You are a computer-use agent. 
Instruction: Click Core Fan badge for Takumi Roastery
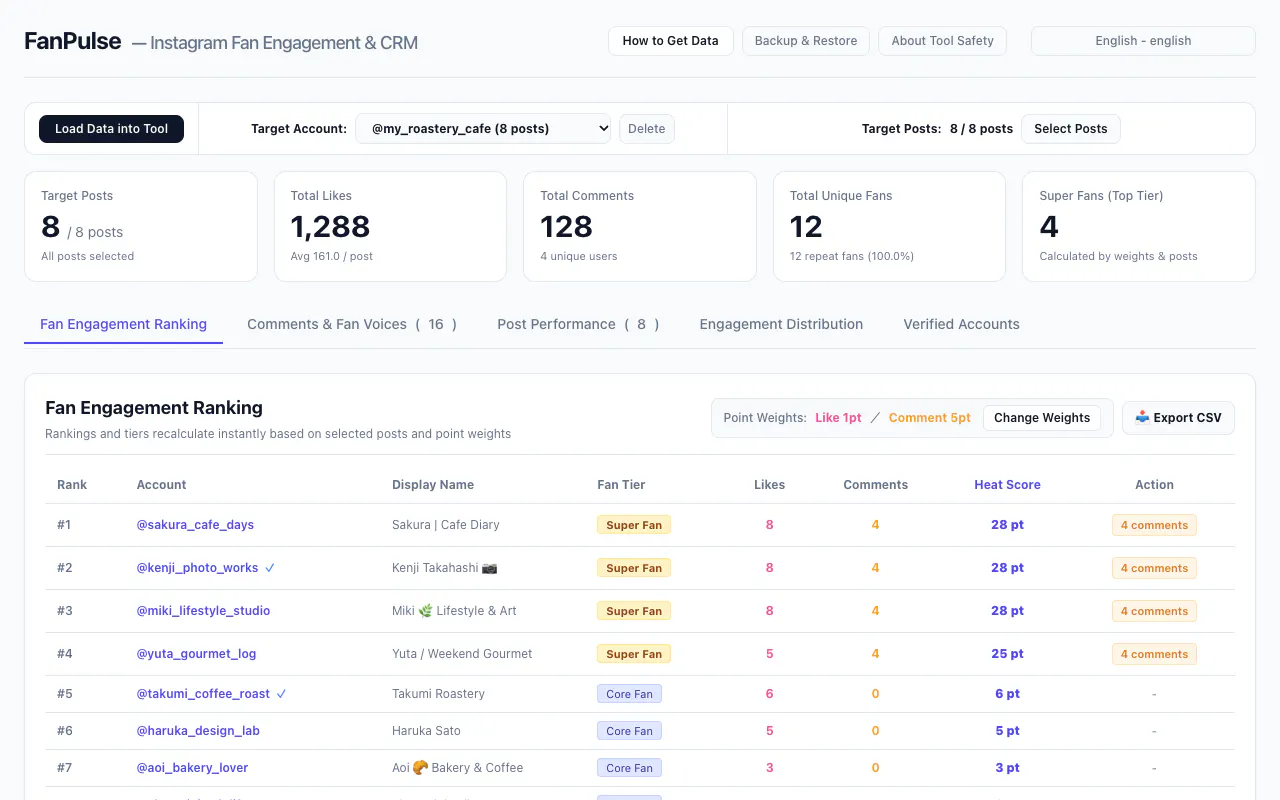629,694
